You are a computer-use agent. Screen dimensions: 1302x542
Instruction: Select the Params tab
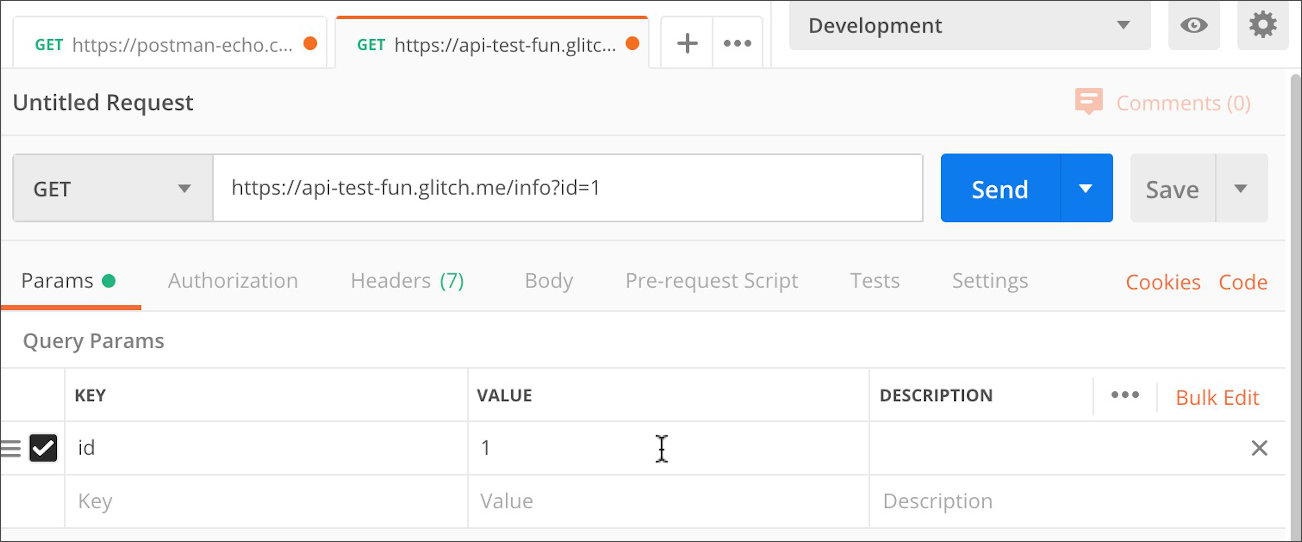coord(68,281)
